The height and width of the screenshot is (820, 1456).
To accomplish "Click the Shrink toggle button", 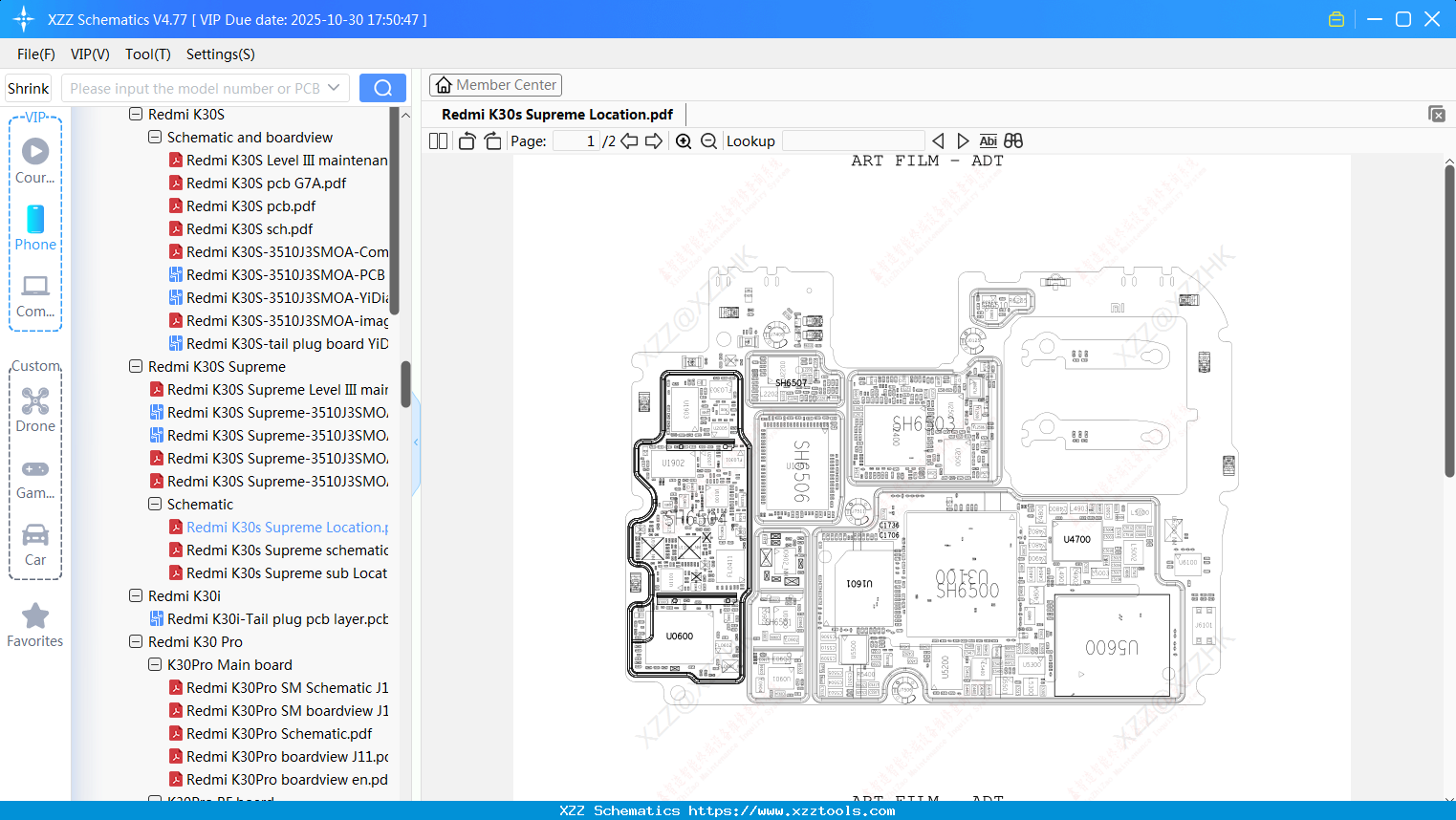I will point(28,87).
